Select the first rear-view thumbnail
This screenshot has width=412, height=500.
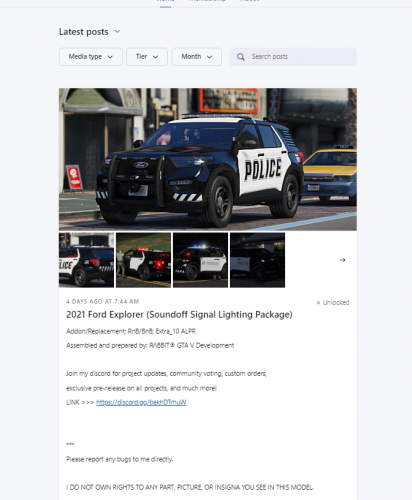pos(87,260)
